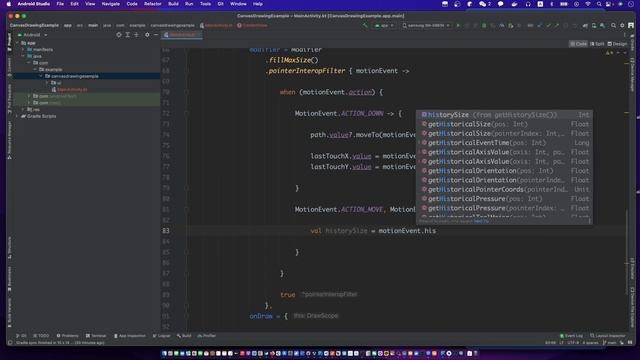Expand the manifests folder
This screenshot has height=360, width=640.
(x=23, y=49)
